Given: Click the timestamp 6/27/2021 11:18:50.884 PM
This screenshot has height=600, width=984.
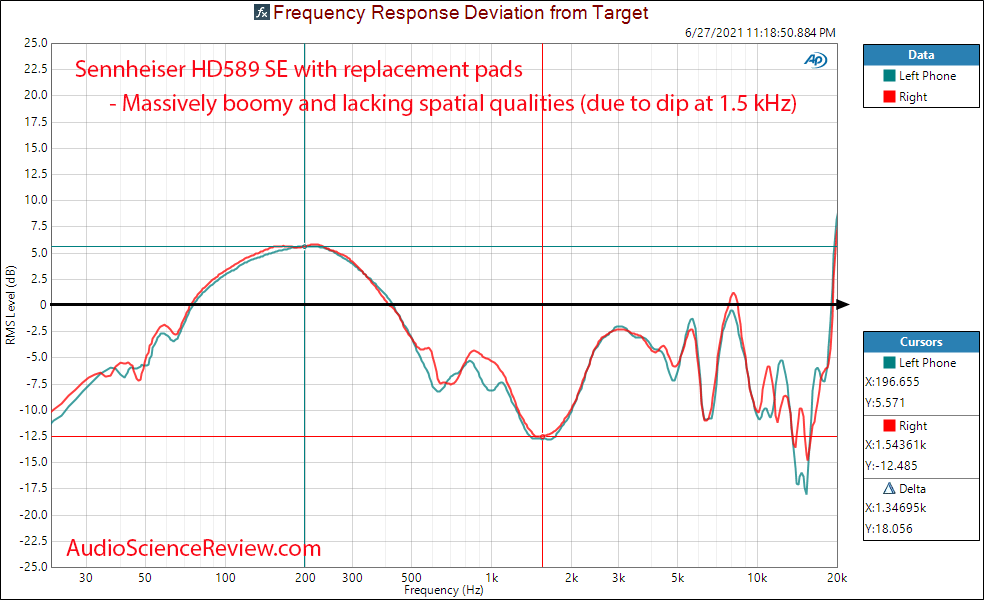Looking at the screenshot, I should [760, 33].
